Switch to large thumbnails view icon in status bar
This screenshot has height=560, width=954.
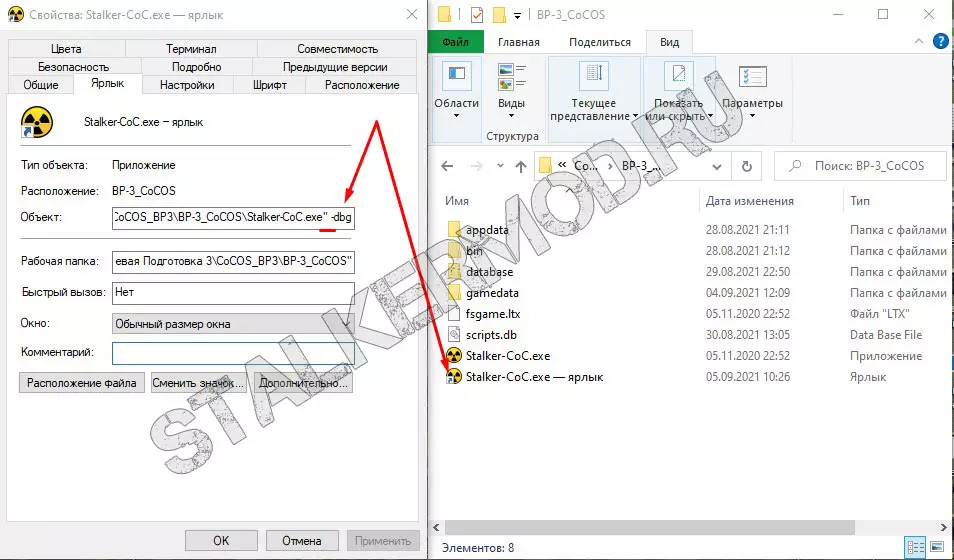[x=936, y=547]
